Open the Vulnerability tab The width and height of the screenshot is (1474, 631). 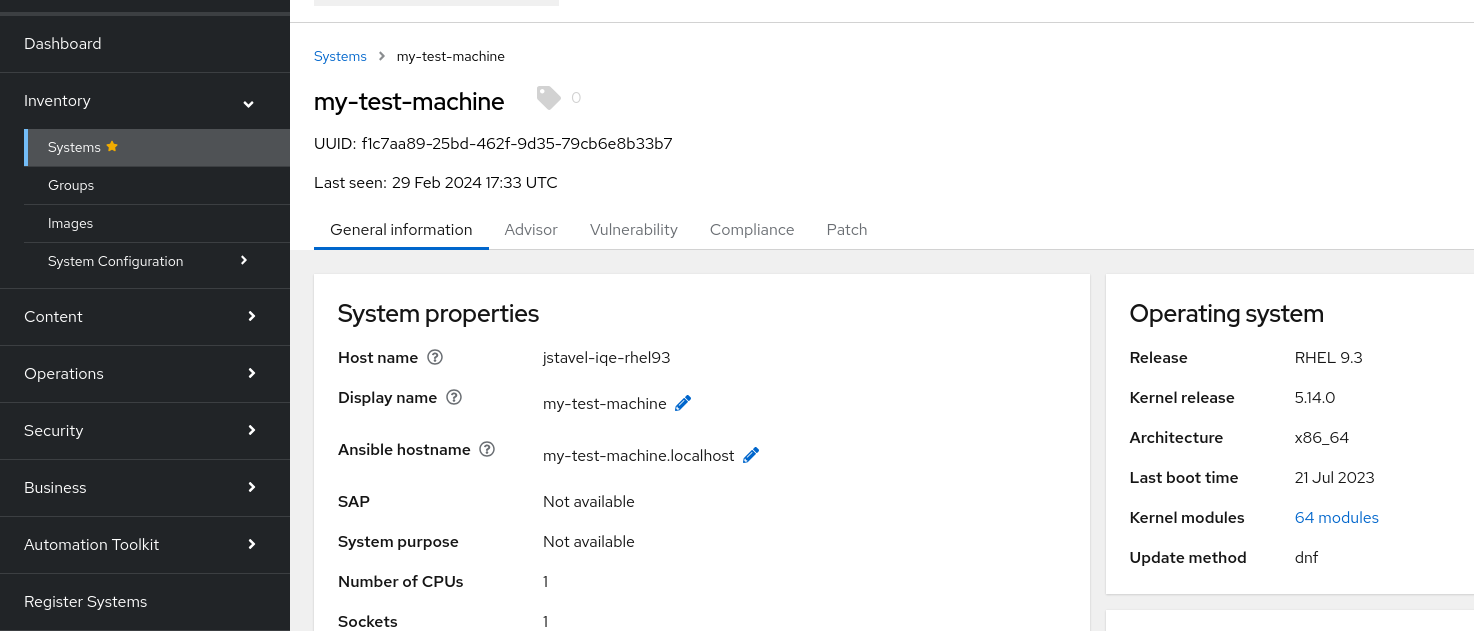[x=634, y=229]
